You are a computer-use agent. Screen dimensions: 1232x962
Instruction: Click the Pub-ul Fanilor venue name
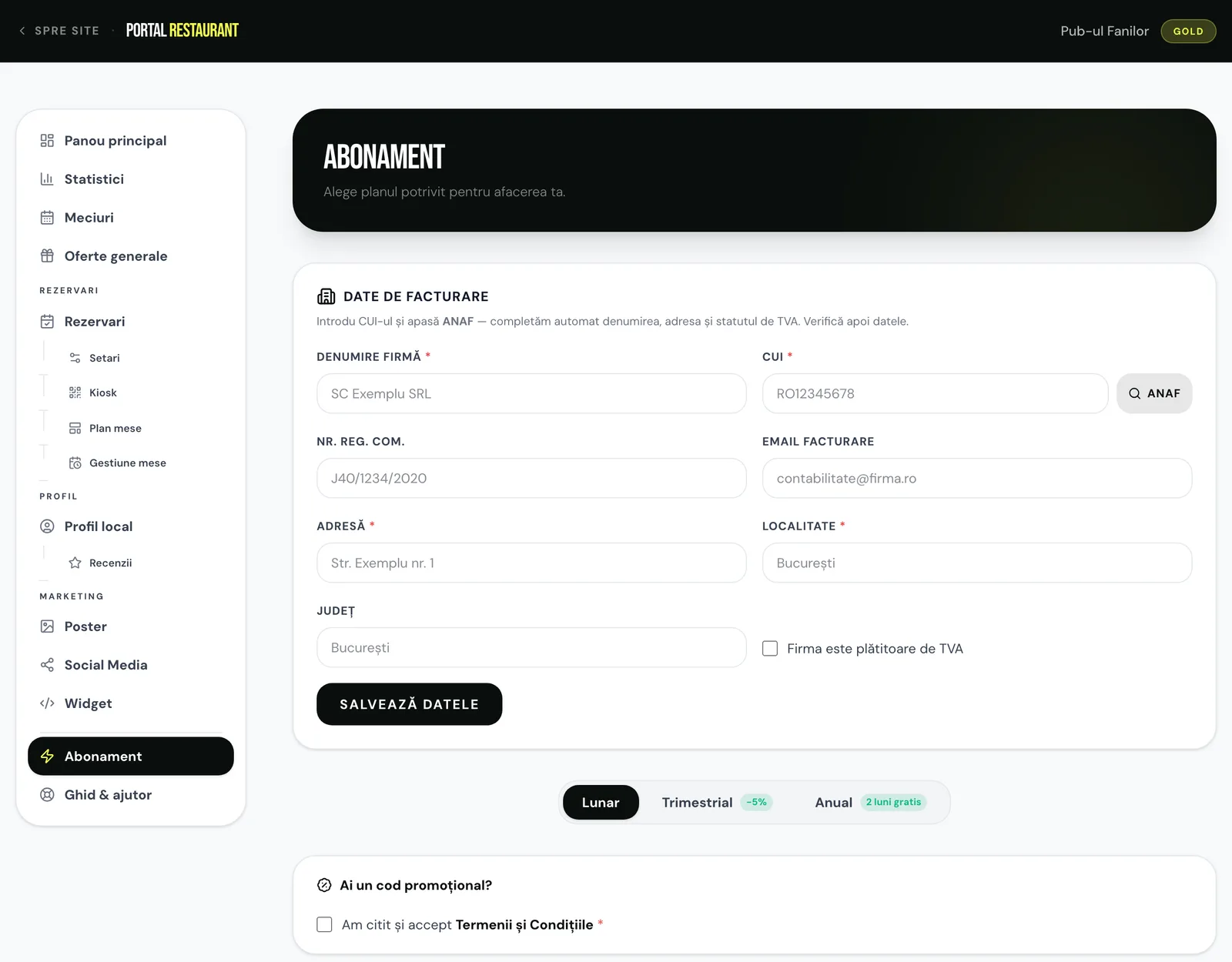pyautogui.click(x=1104, y=31)
